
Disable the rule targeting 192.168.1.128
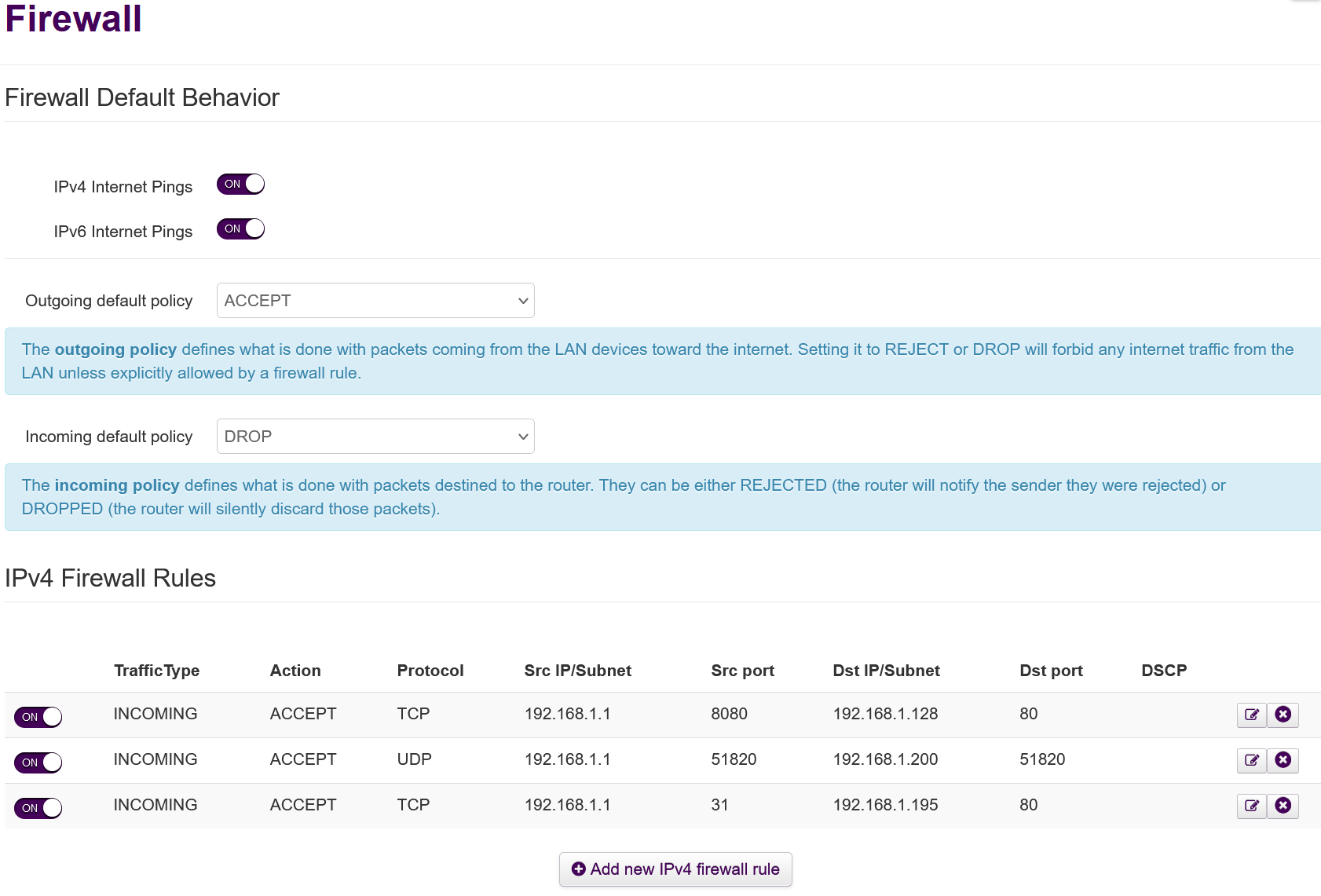(38, 717)
